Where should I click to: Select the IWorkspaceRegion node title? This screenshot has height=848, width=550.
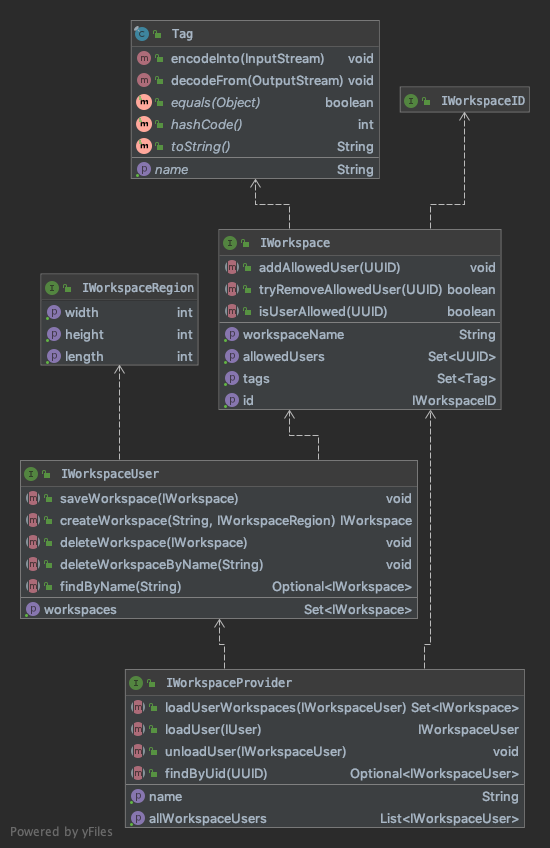point(138,288)
